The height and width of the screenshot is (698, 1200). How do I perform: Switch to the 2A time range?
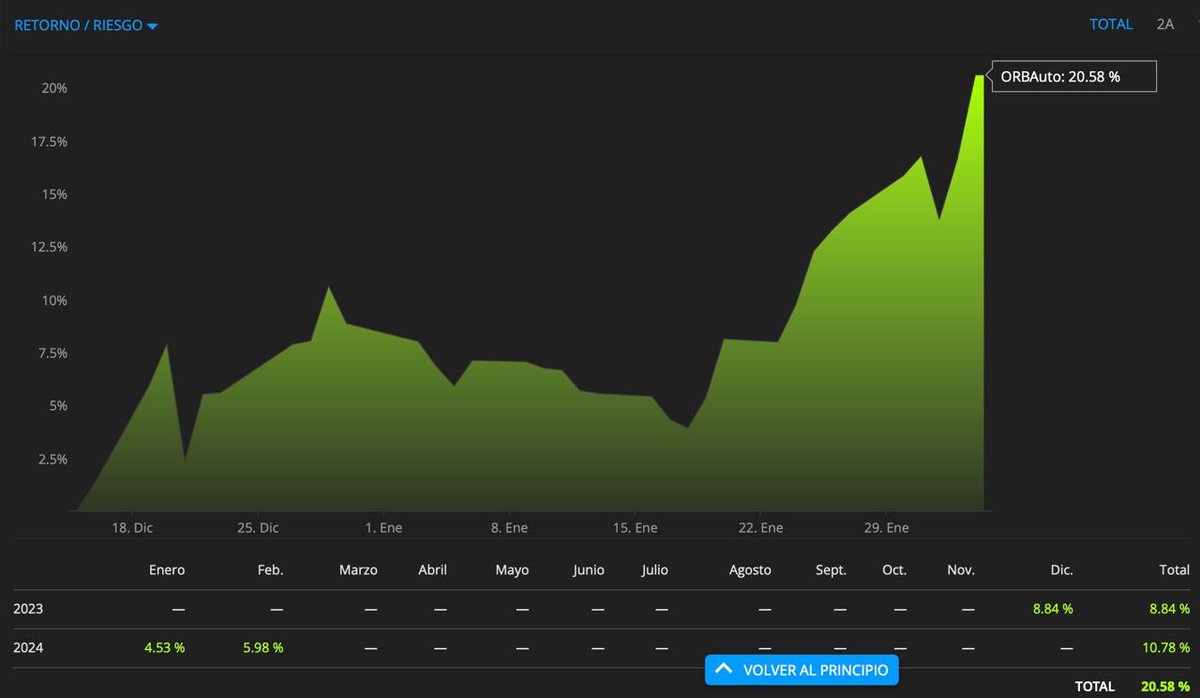(1165, 24)
